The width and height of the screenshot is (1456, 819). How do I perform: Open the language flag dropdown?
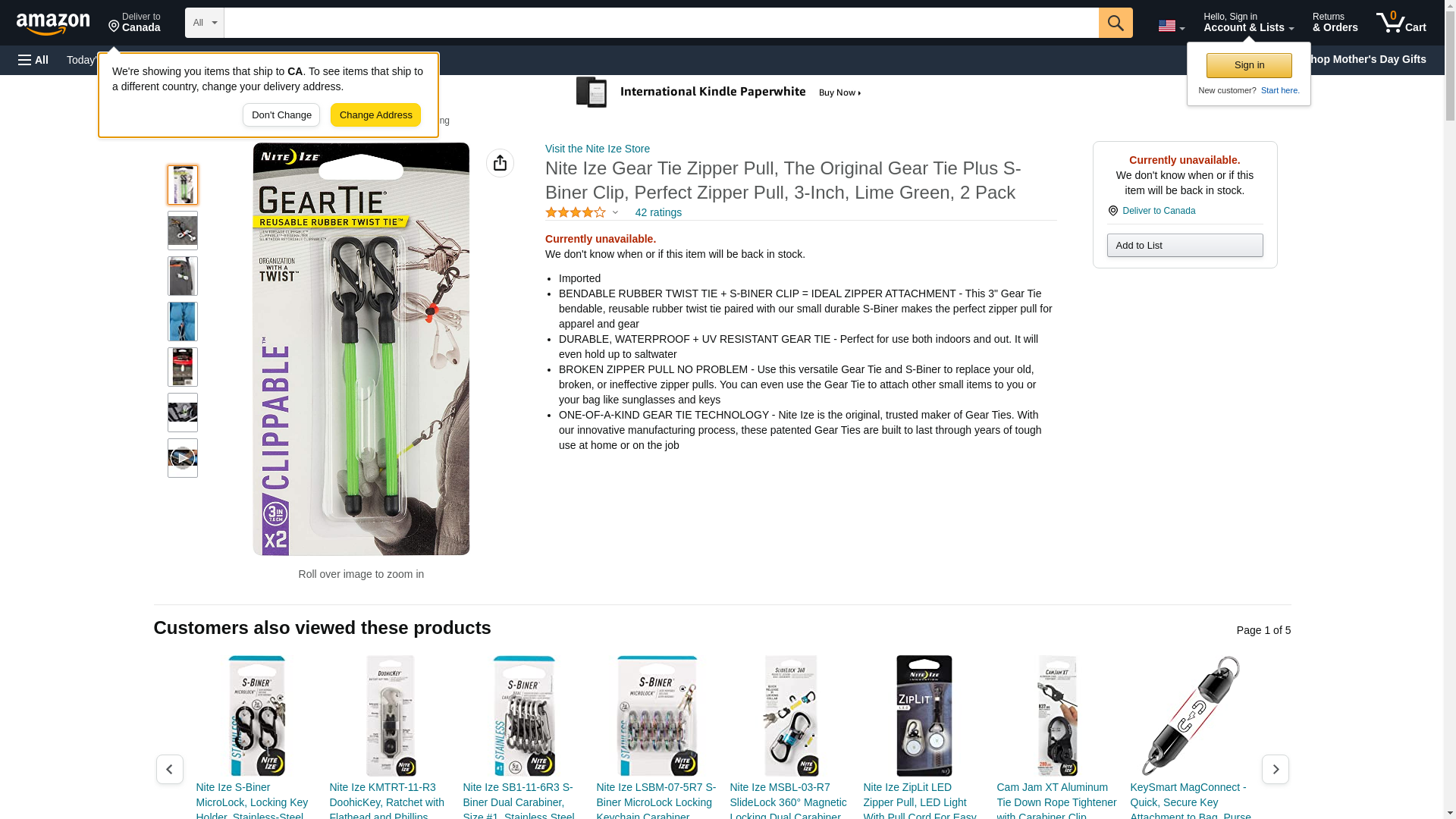[x=1171, y=26]
